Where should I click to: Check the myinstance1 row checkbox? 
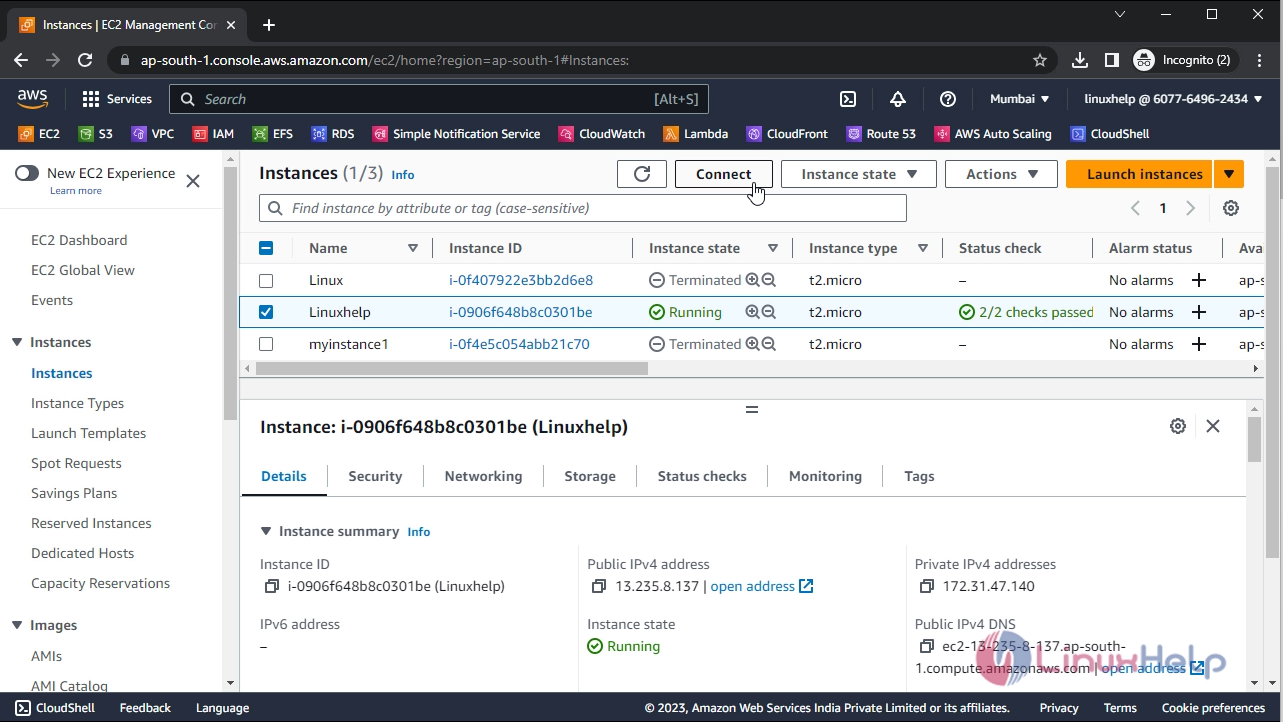pos(266,344)
